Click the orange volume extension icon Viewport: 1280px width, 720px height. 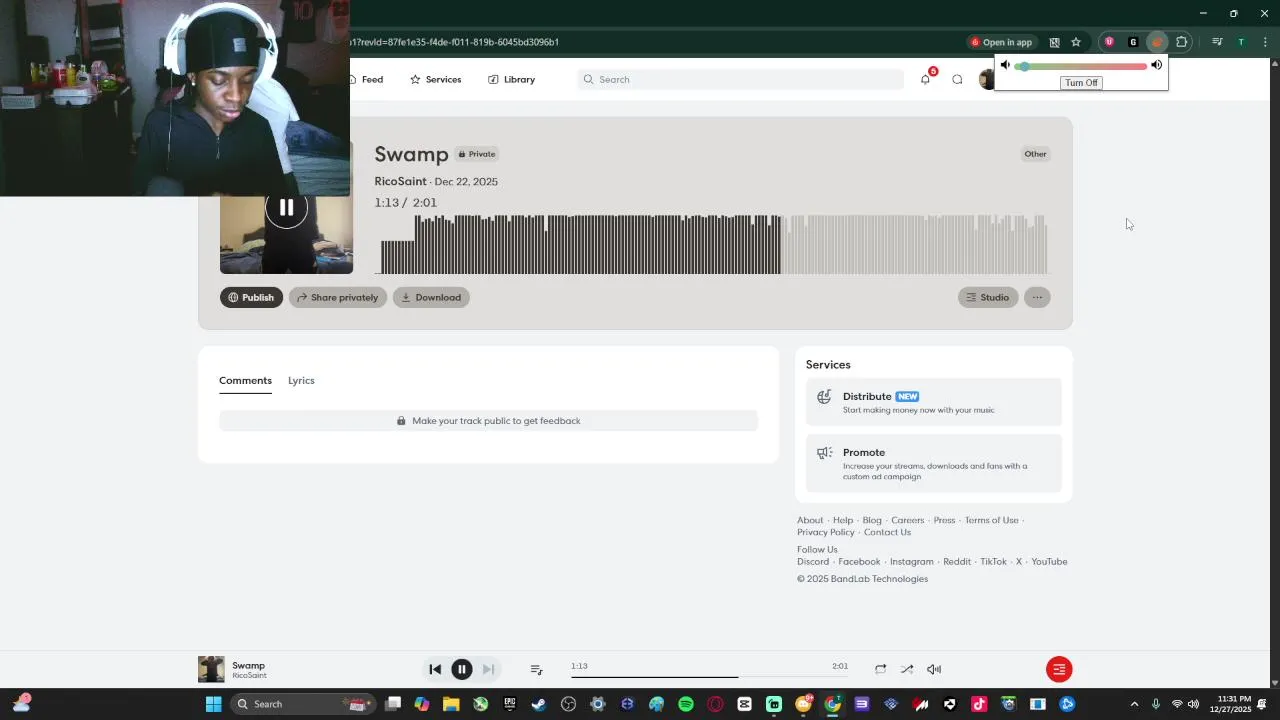pyautogui.click(x=1157, y=42)
